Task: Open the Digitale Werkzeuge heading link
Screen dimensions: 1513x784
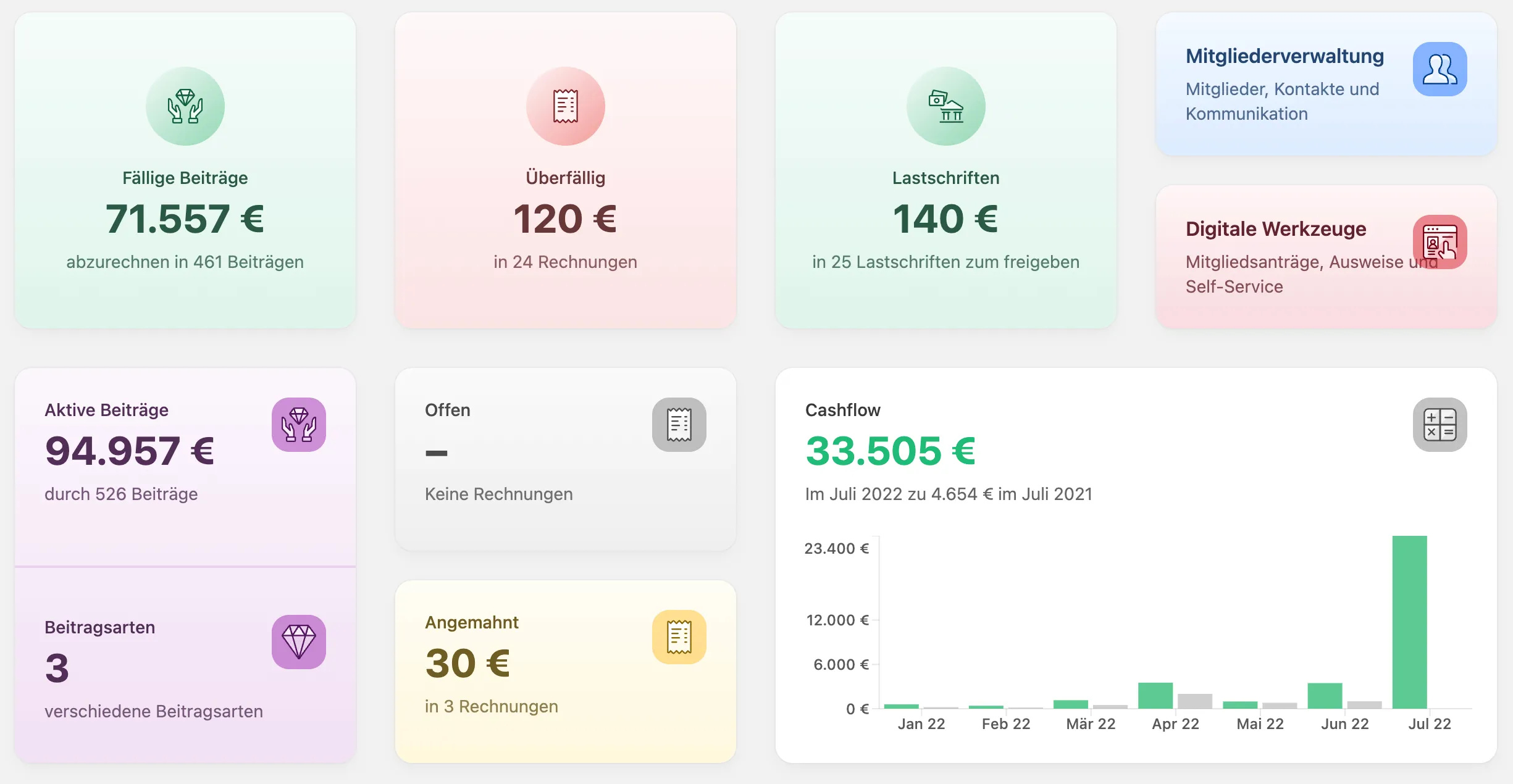Action: click(1276, 229)
